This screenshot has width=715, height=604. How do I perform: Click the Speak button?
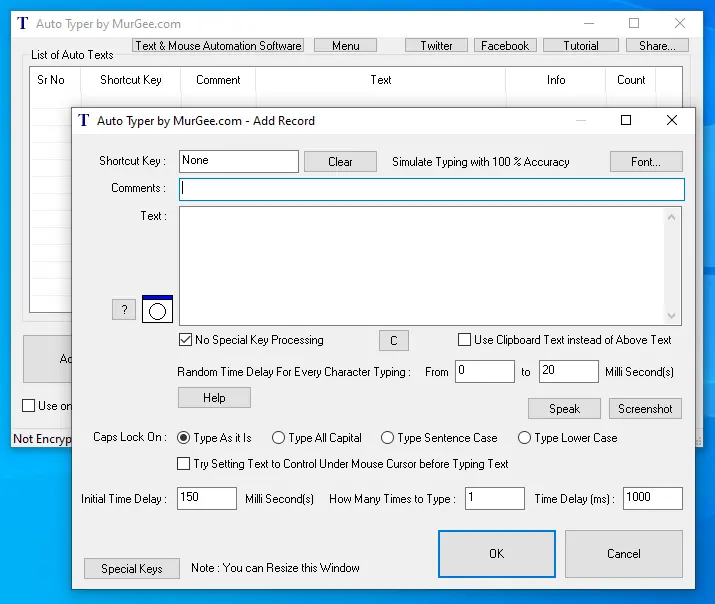click(x=565, y=409)
